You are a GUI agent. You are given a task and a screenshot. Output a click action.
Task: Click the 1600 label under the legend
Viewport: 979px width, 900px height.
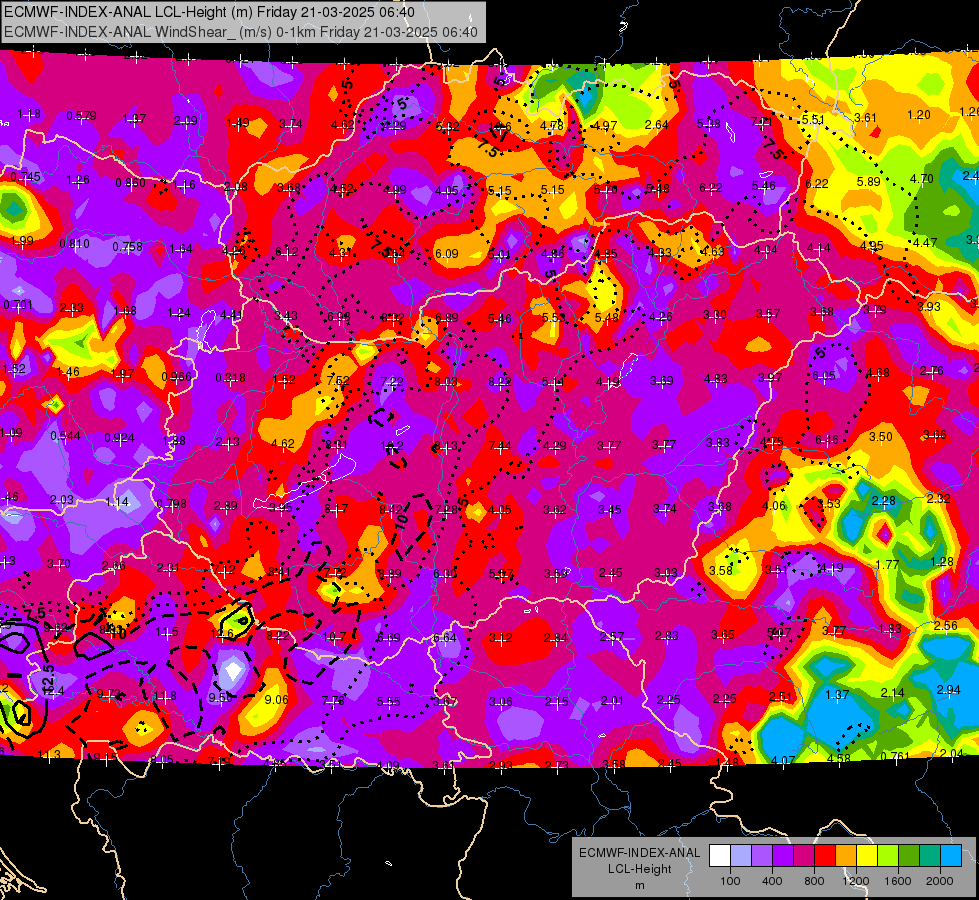tap(897, 881)
